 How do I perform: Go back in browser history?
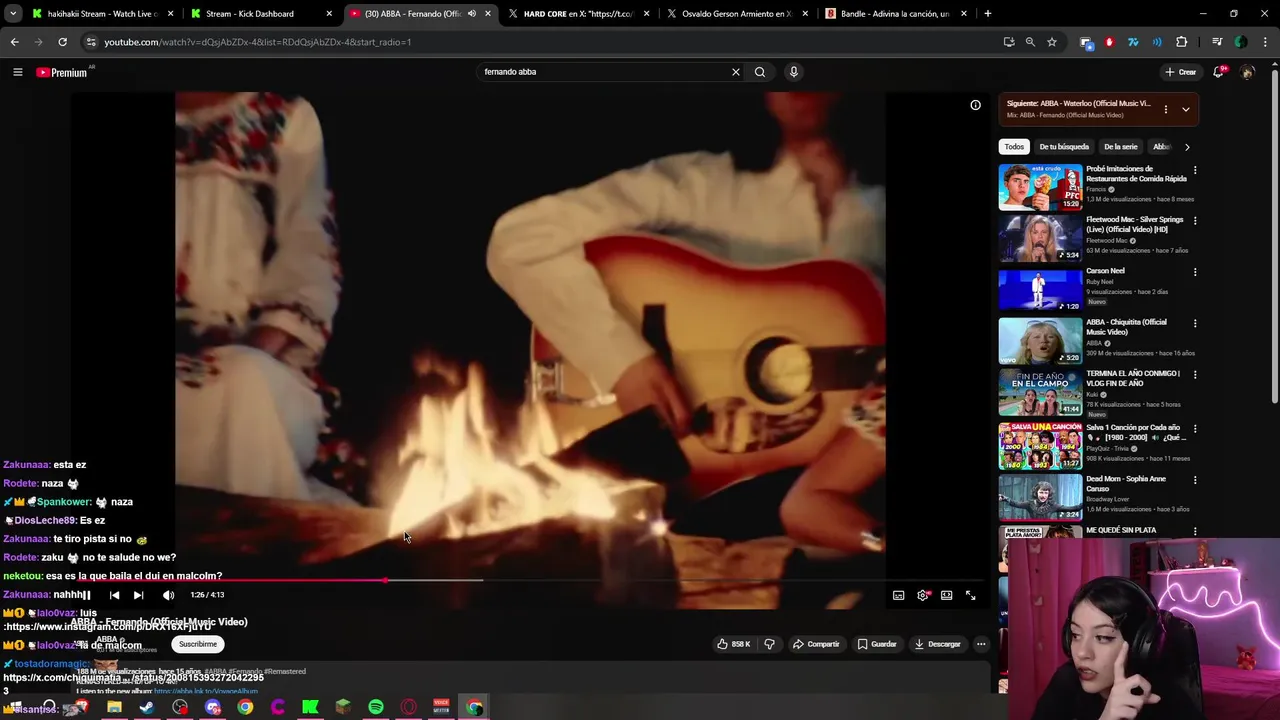click(14, 42)
